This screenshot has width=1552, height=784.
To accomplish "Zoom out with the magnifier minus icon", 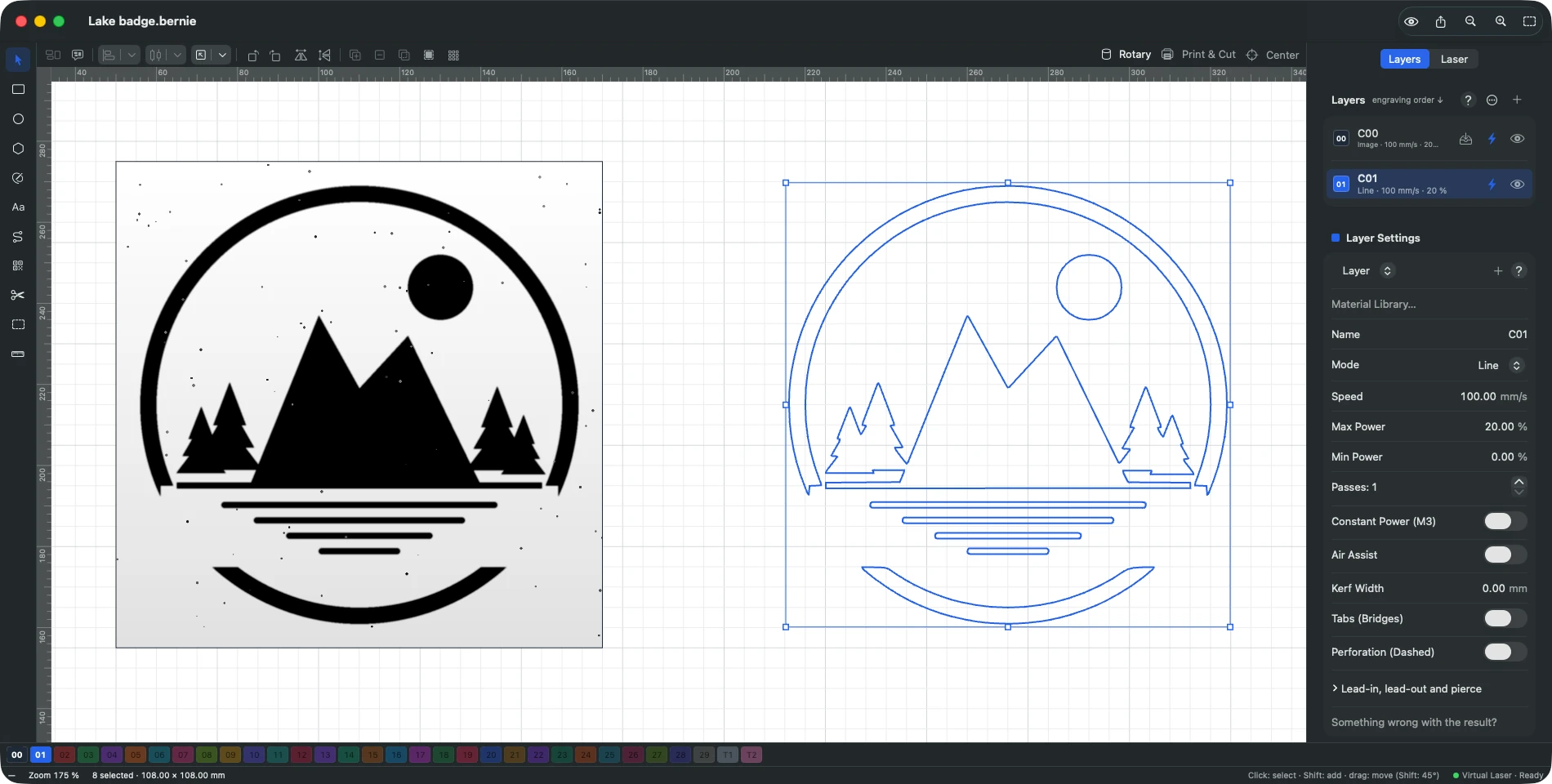I will [x=1470, y=21].
